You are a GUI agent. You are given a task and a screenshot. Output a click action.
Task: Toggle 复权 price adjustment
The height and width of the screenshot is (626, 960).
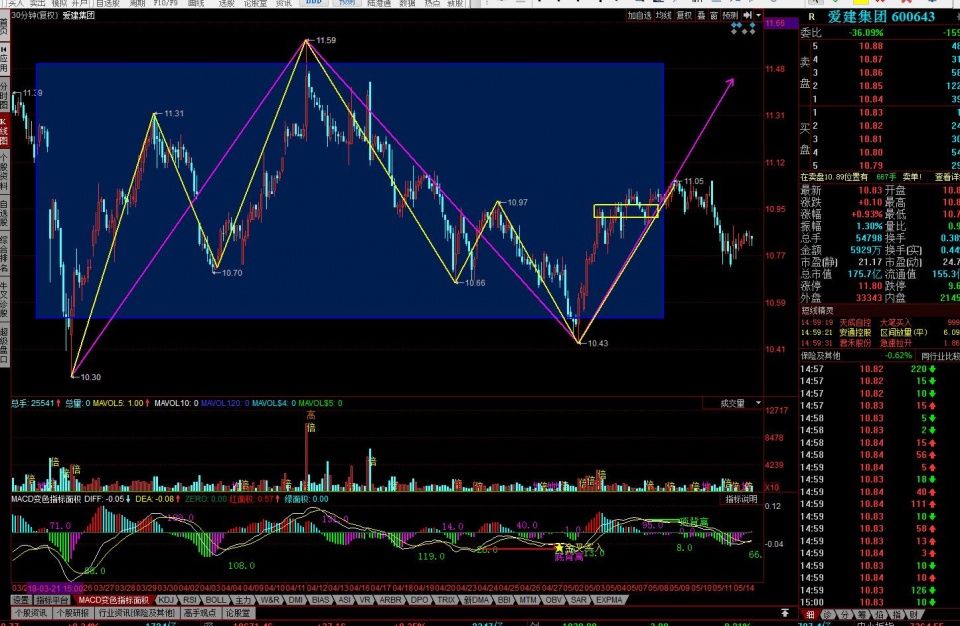[x=684, y=16]
